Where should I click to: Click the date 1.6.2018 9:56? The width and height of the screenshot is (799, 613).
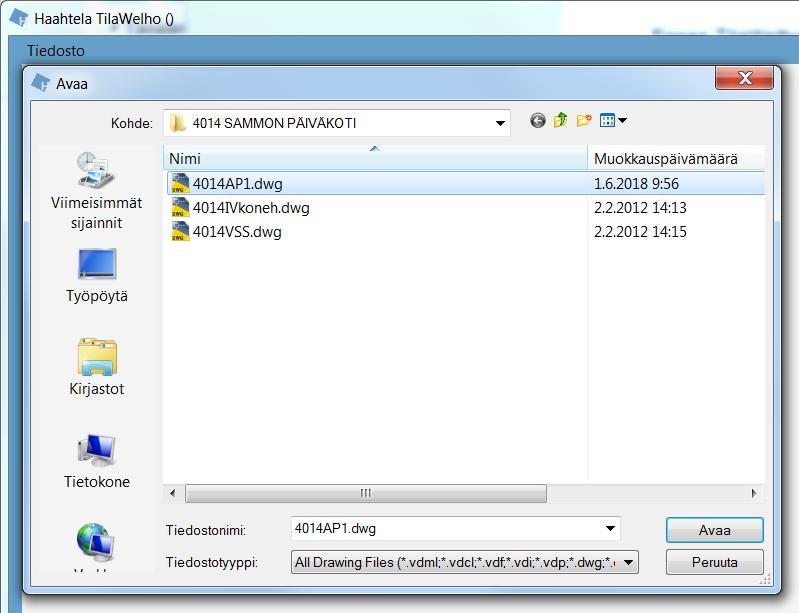(x=636, y=183)
